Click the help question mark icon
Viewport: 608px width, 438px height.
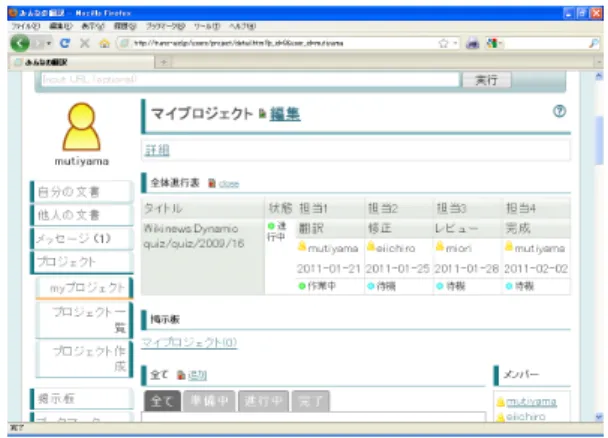tap(559, 112)
